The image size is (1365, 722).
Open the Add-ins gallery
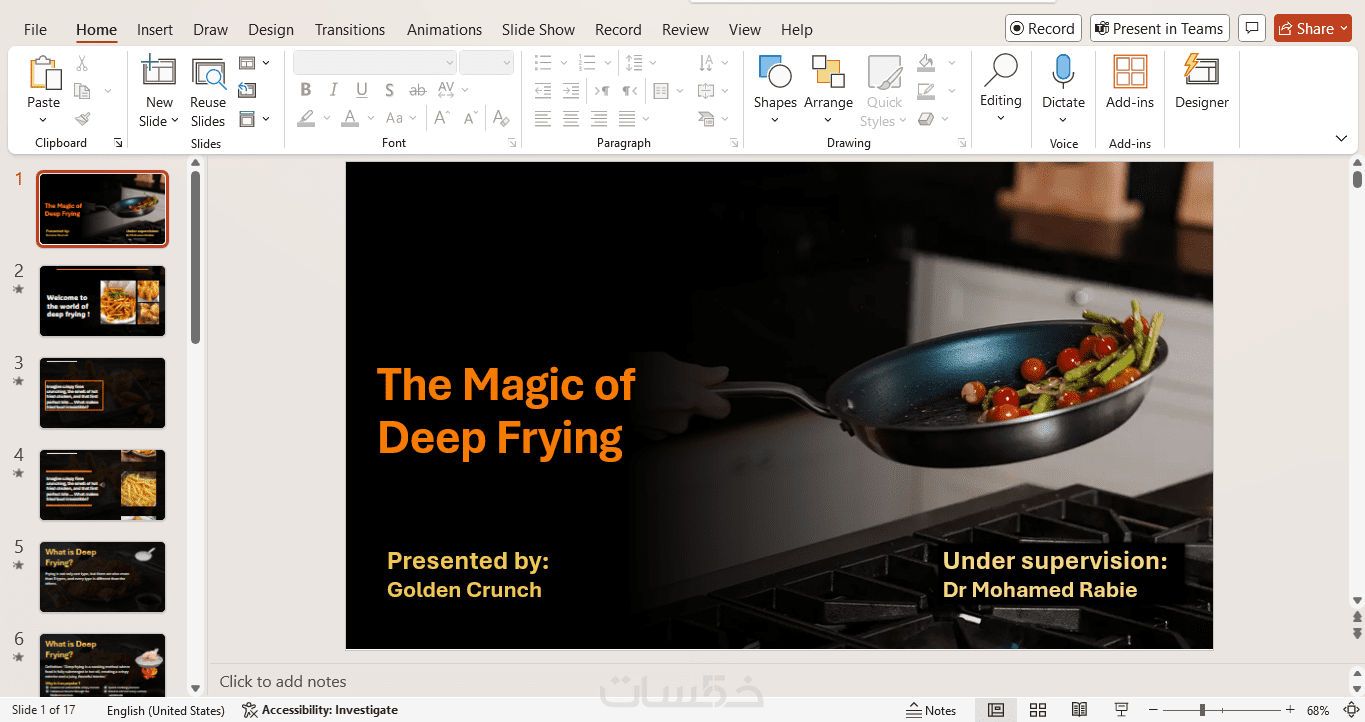(1130, 82)
